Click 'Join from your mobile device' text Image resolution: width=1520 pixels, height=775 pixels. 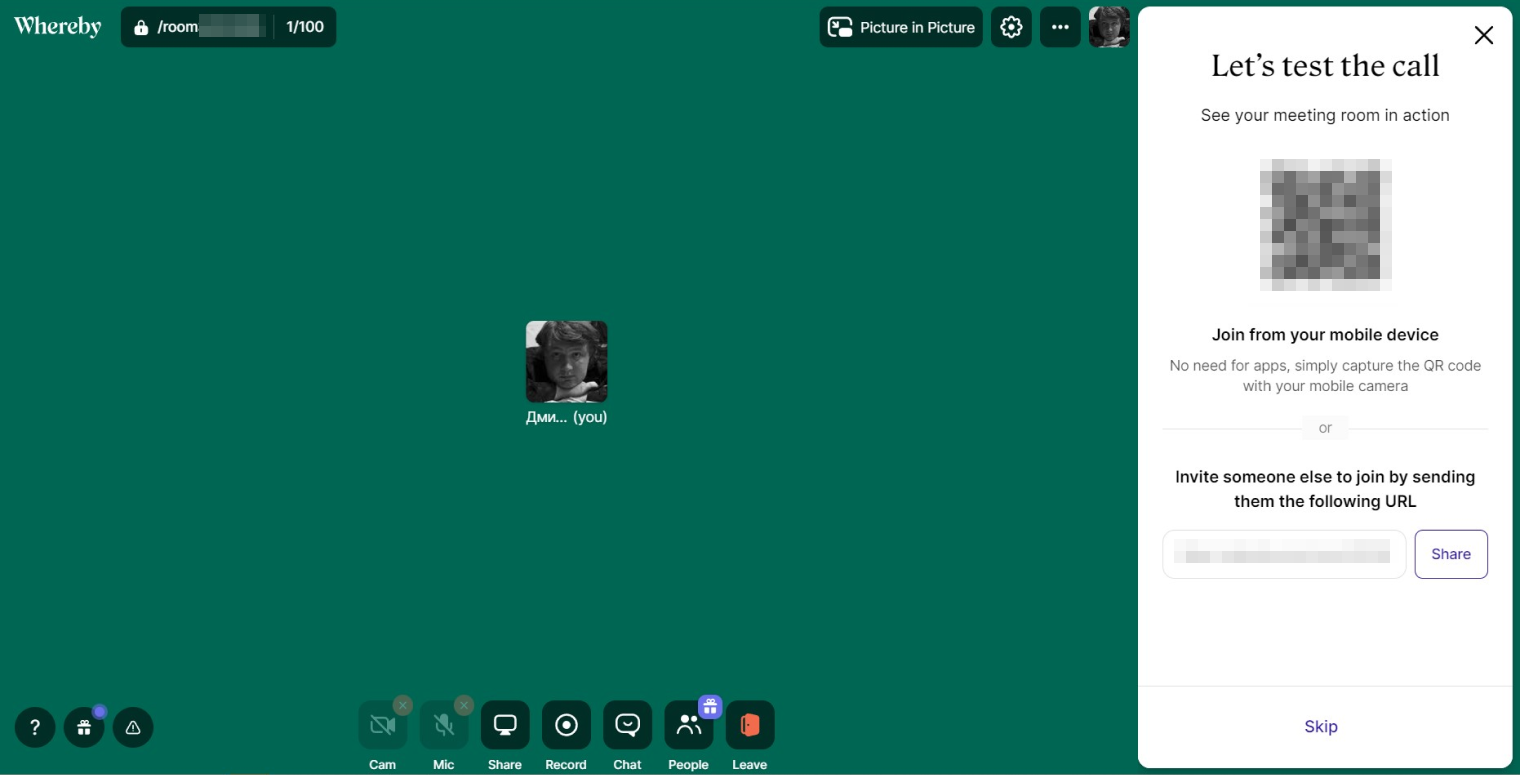[x=1325, y=335]
